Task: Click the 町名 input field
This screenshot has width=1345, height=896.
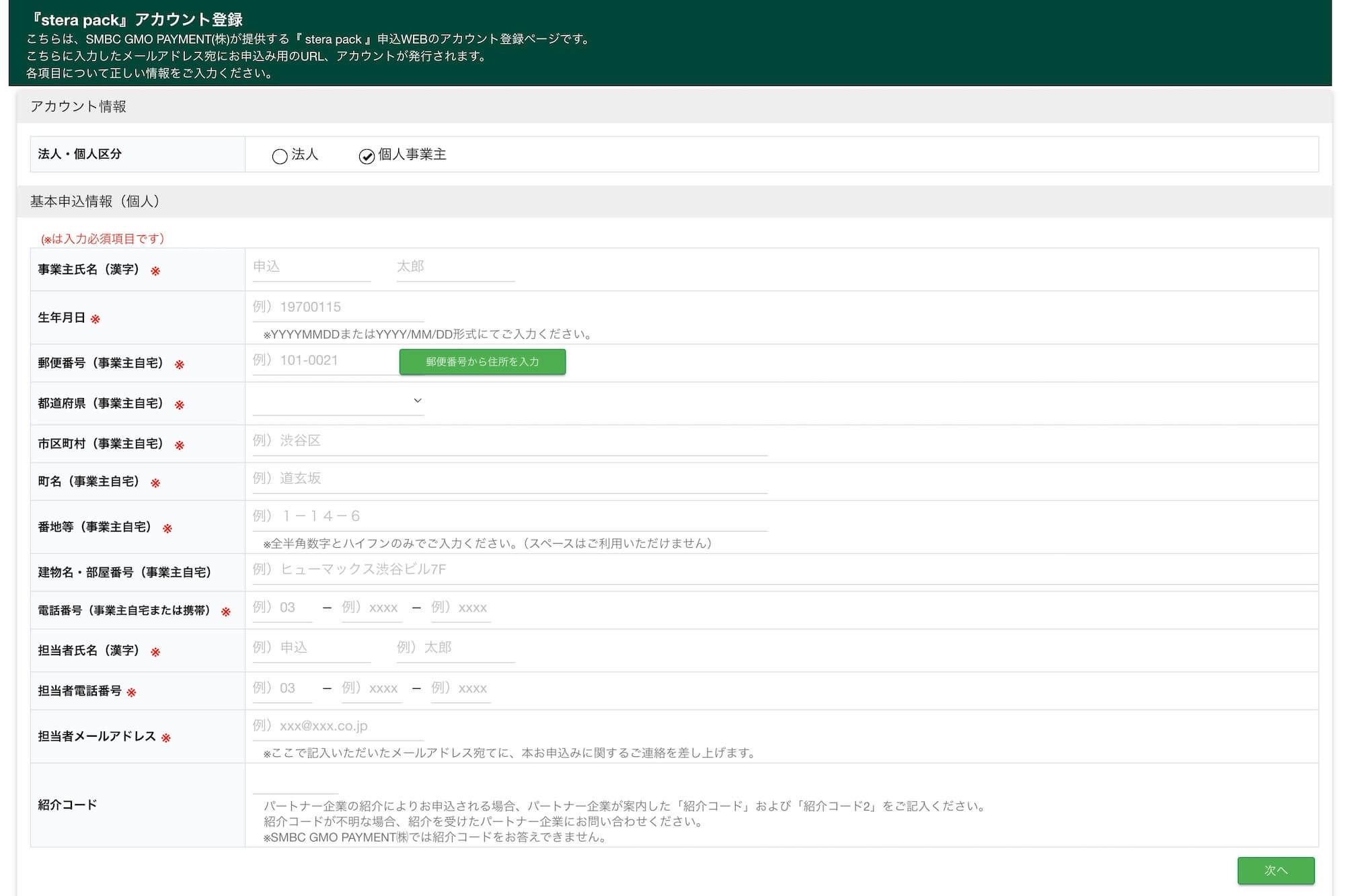Action: pyautogui.click(x=510, y=479)
